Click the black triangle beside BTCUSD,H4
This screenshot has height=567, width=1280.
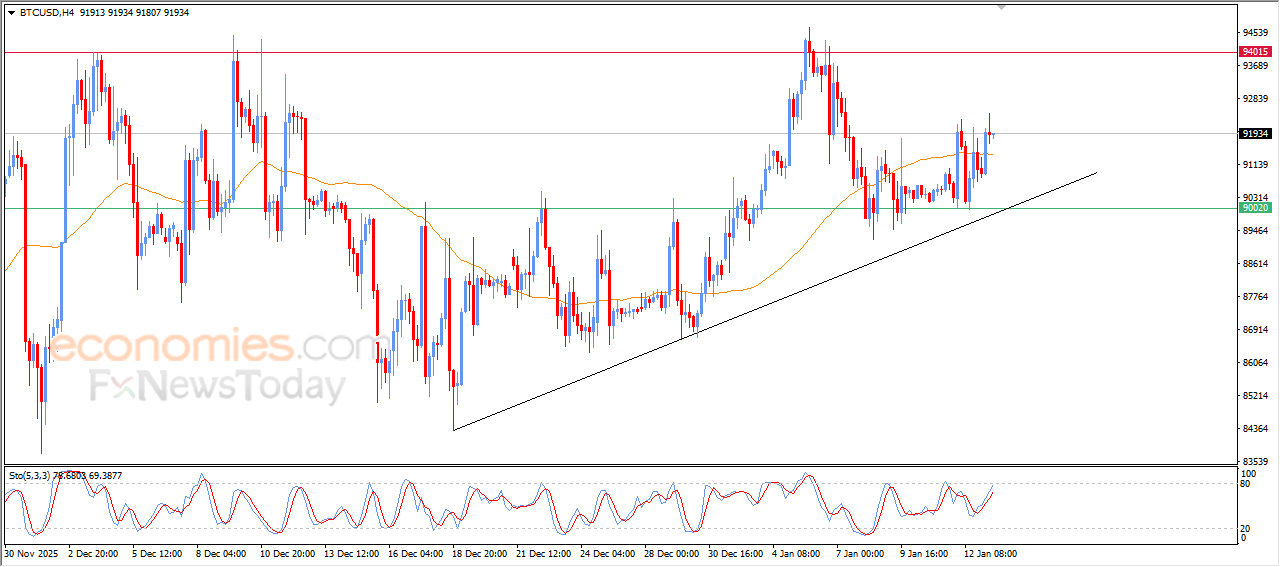[11, 13]
